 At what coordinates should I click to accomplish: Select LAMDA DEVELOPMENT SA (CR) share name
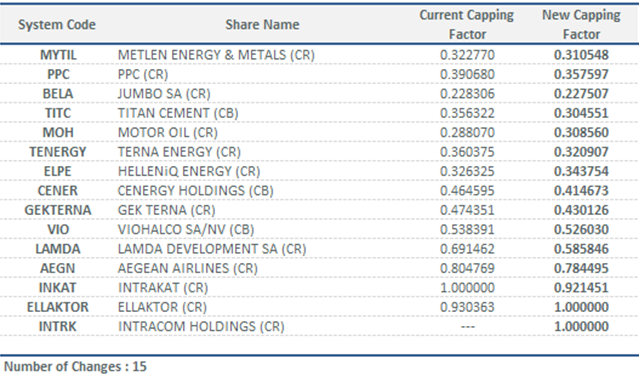(212, 249)
